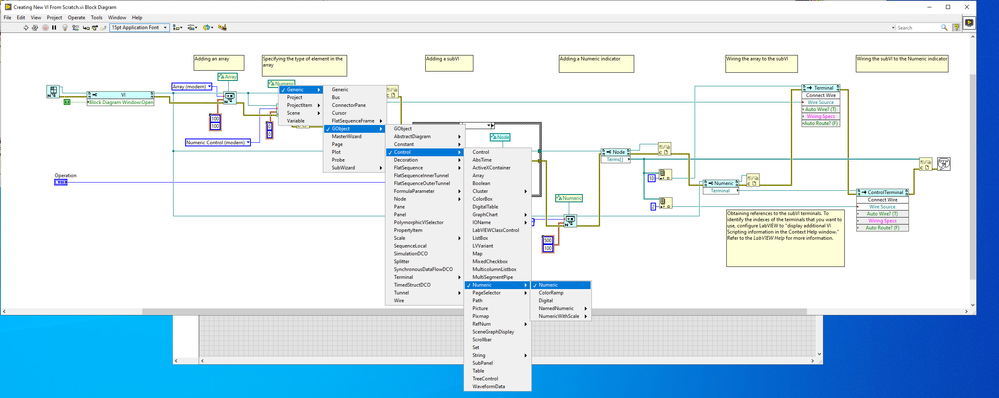Viewport: 999px width, 398px height.
Task: Open the Edit menu
Action: 21,17
